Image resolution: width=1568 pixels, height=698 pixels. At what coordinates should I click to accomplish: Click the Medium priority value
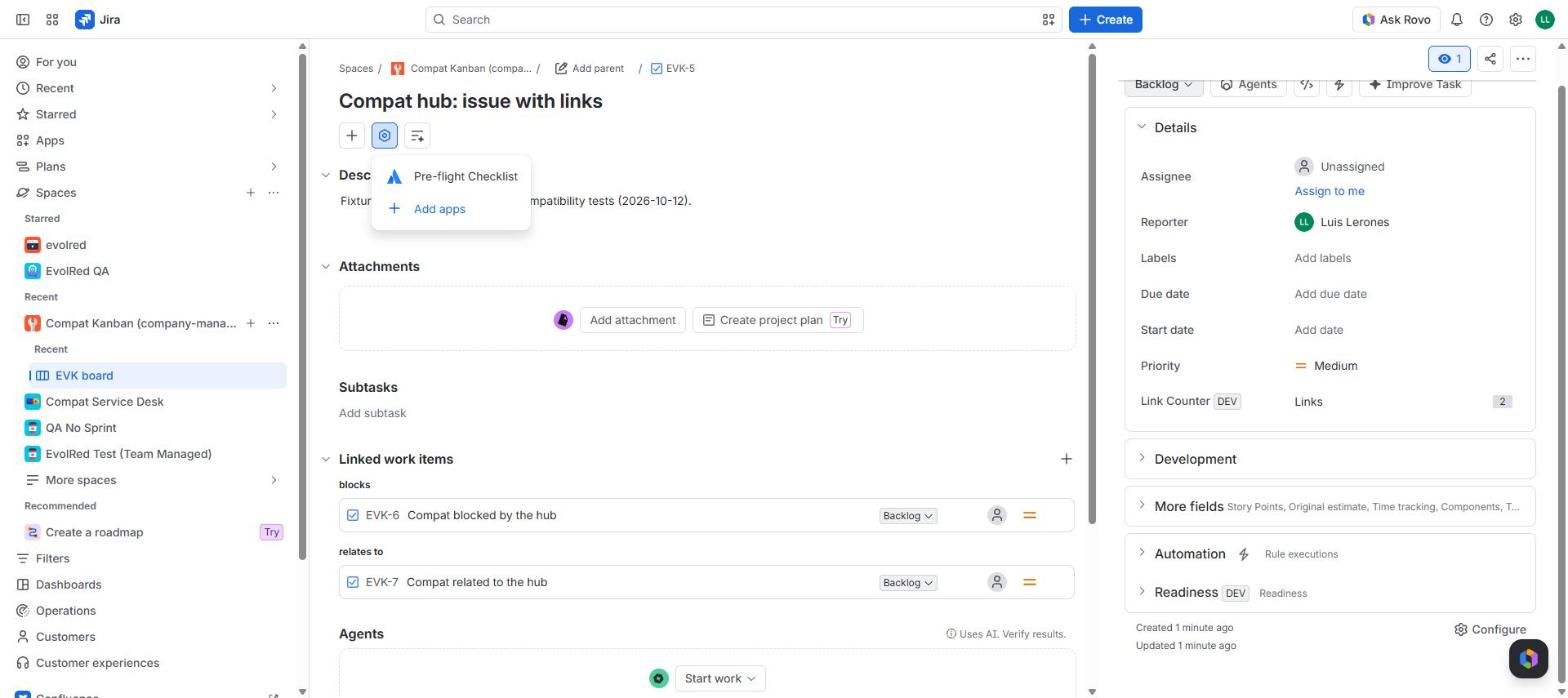point(1326,366)
